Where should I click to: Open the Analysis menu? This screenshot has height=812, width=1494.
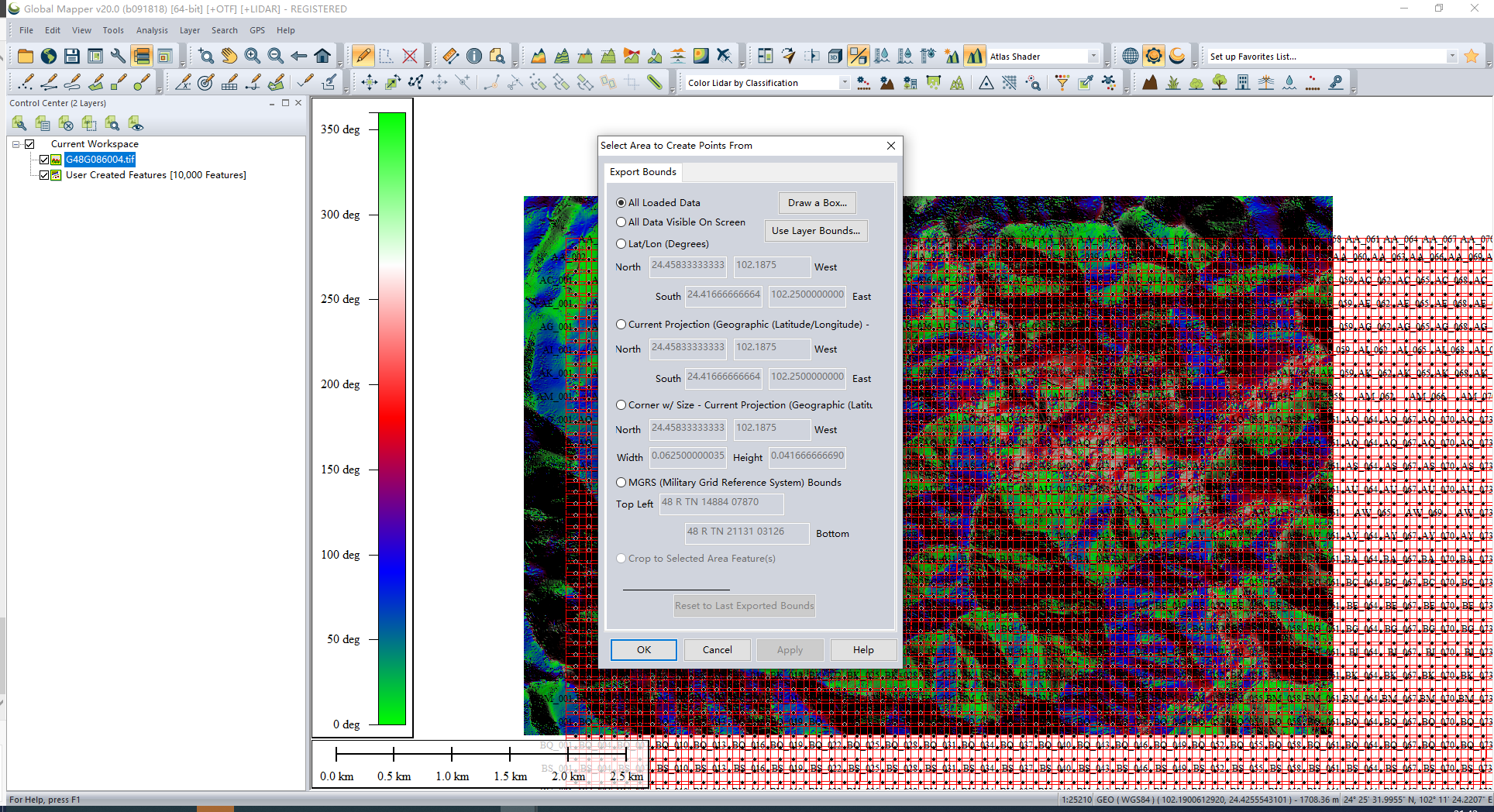pos(152,30)
